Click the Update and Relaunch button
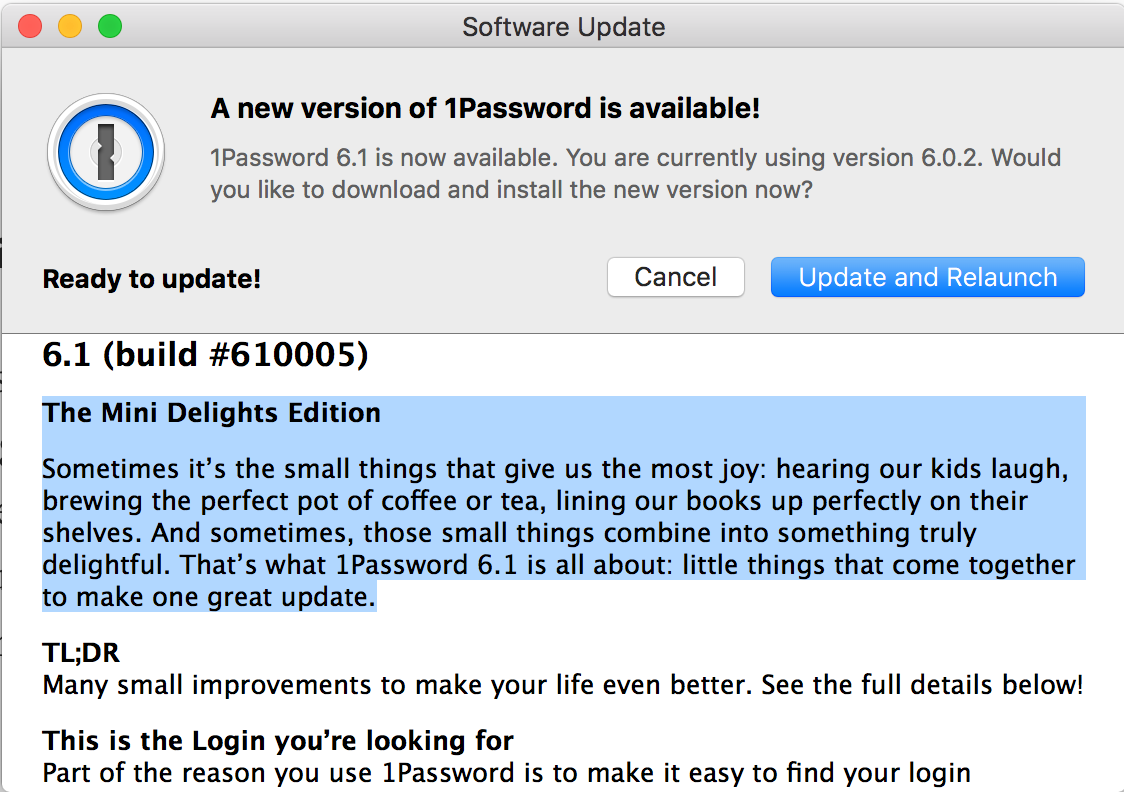Screen dimensions: 1124x792 click(927, 277)
